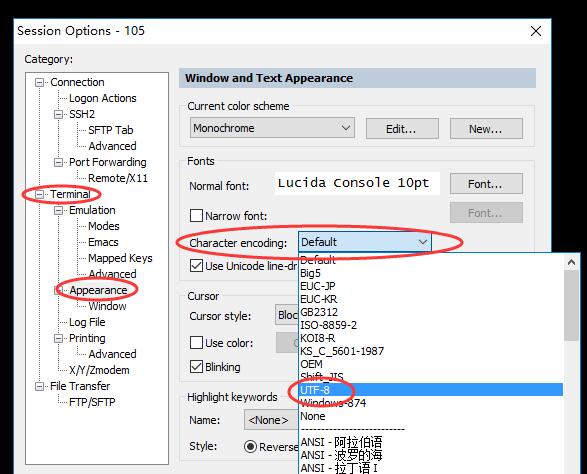Click encoding list scroll-up arrow
587x474 pixels.
[571, 262]
